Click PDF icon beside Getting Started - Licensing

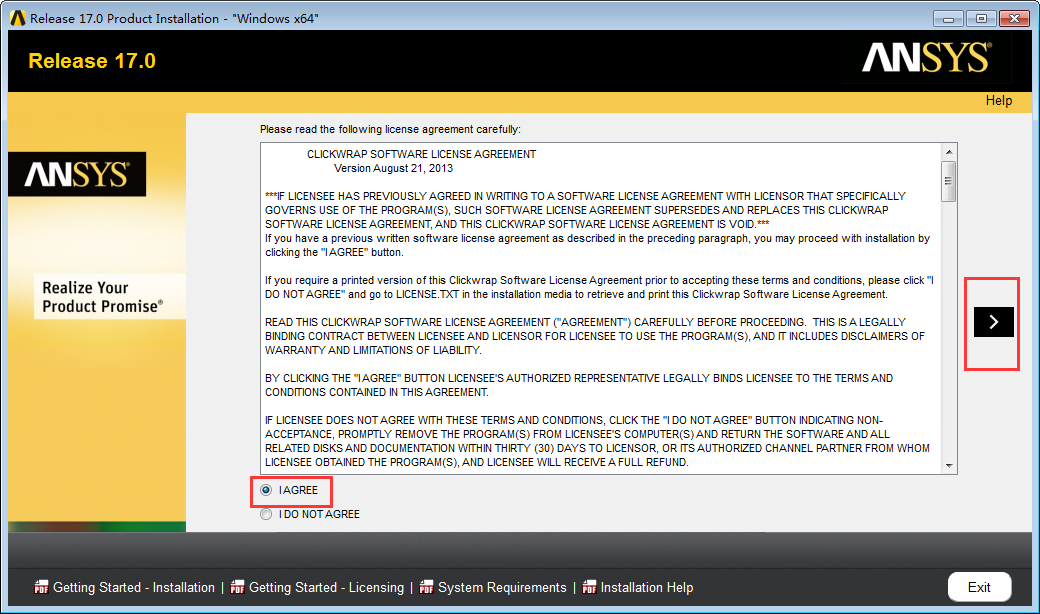(237, 587)
